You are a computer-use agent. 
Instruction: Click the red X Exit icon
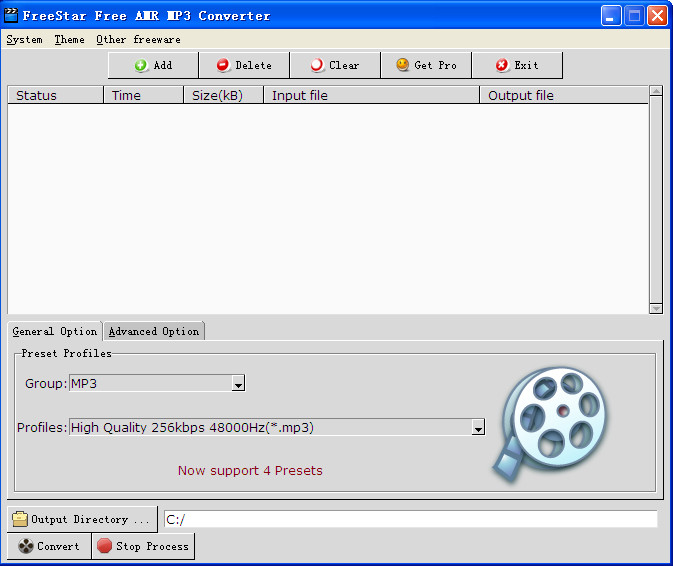pyautogui.click(x=502, y=65)
